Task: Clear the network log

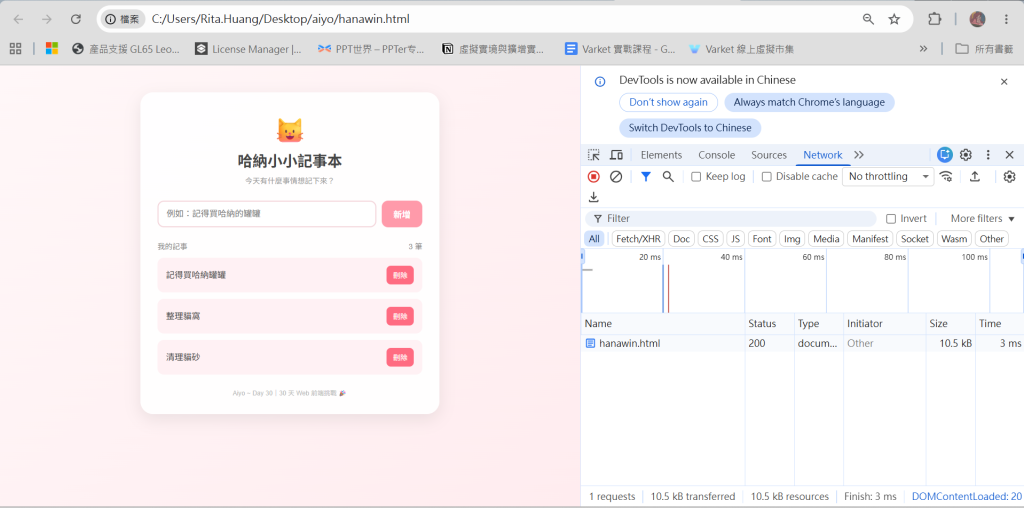Action: point(616,176)
